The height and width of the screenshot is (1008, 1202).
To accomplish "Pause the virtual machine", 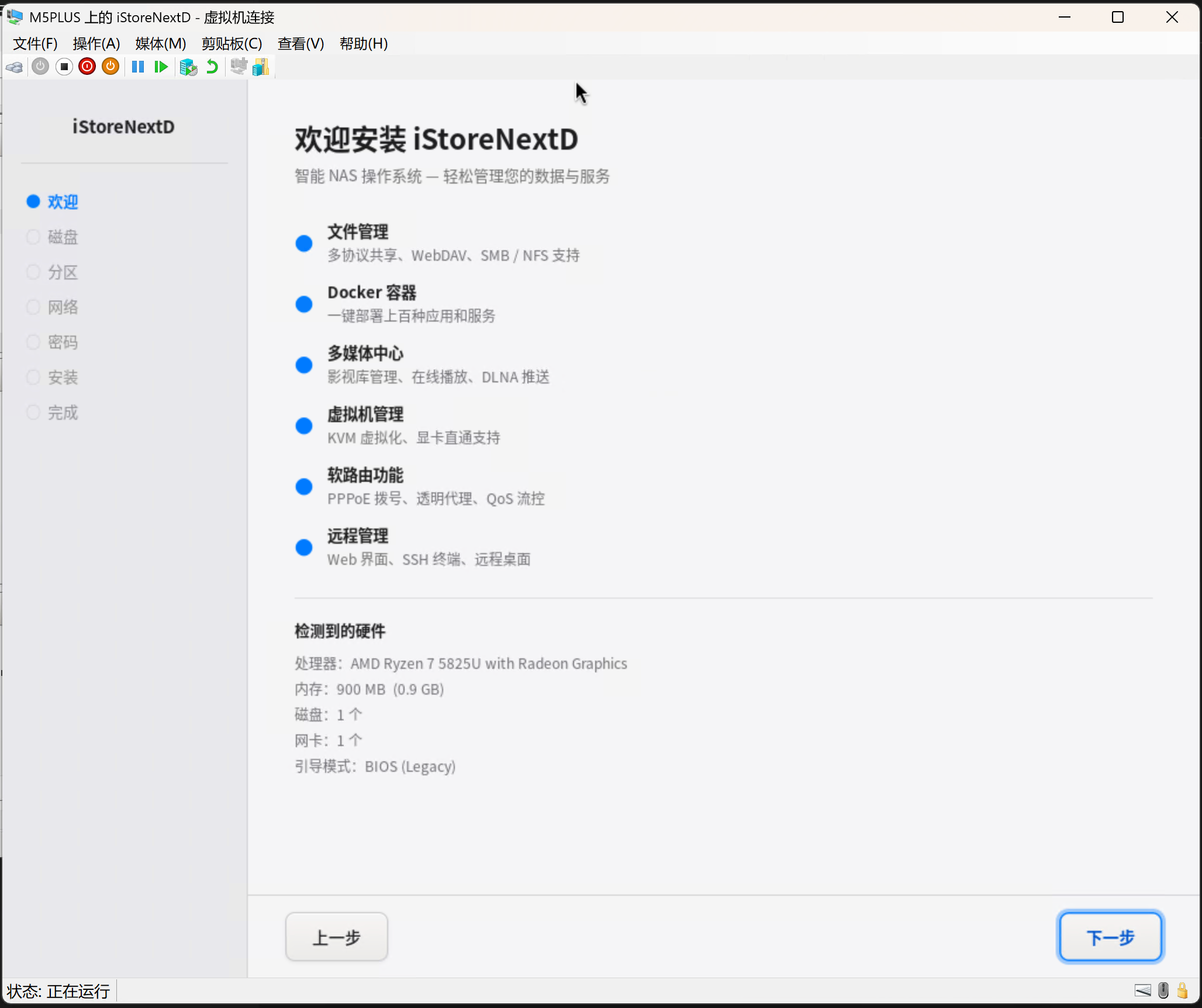I will click(138, 67).
